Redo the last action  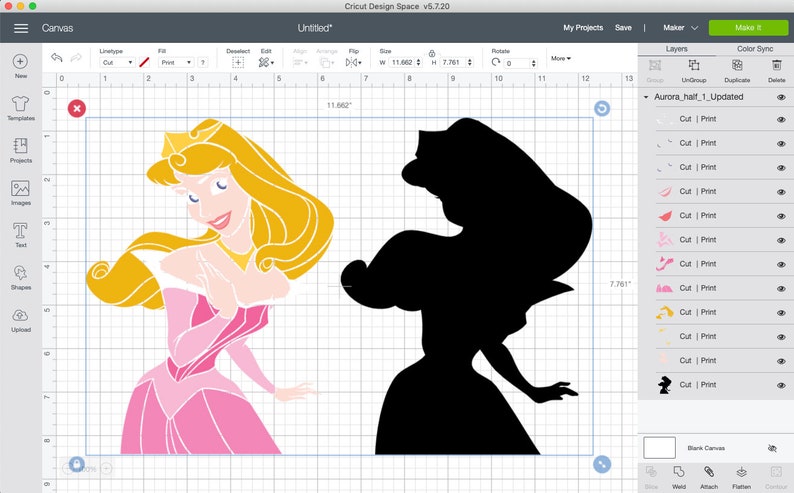pyautogui.click(x=76, y=58)
